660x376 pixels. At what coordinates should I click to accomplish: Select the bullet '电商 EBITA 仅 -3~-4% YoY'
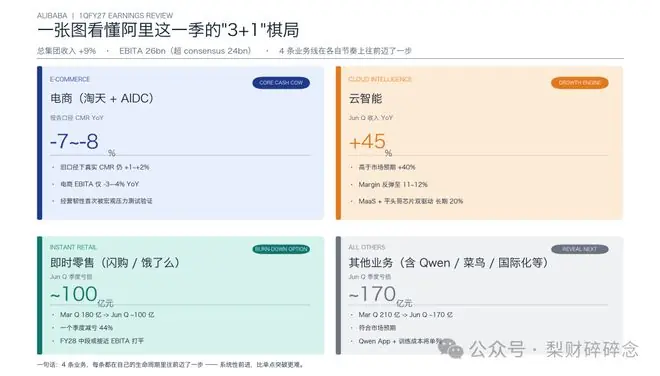tap(100, 184)
